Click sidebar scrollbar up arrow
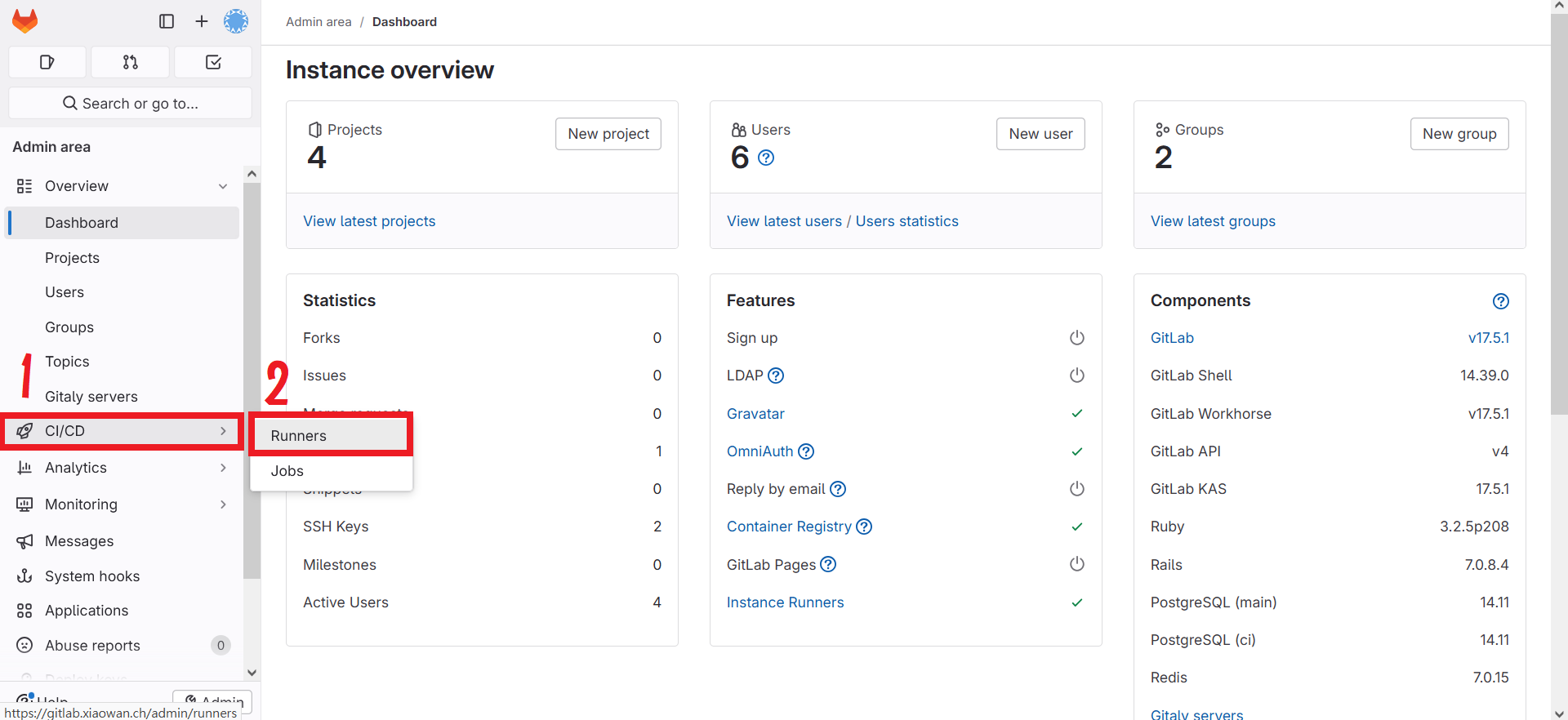 (x=252, y=174)
